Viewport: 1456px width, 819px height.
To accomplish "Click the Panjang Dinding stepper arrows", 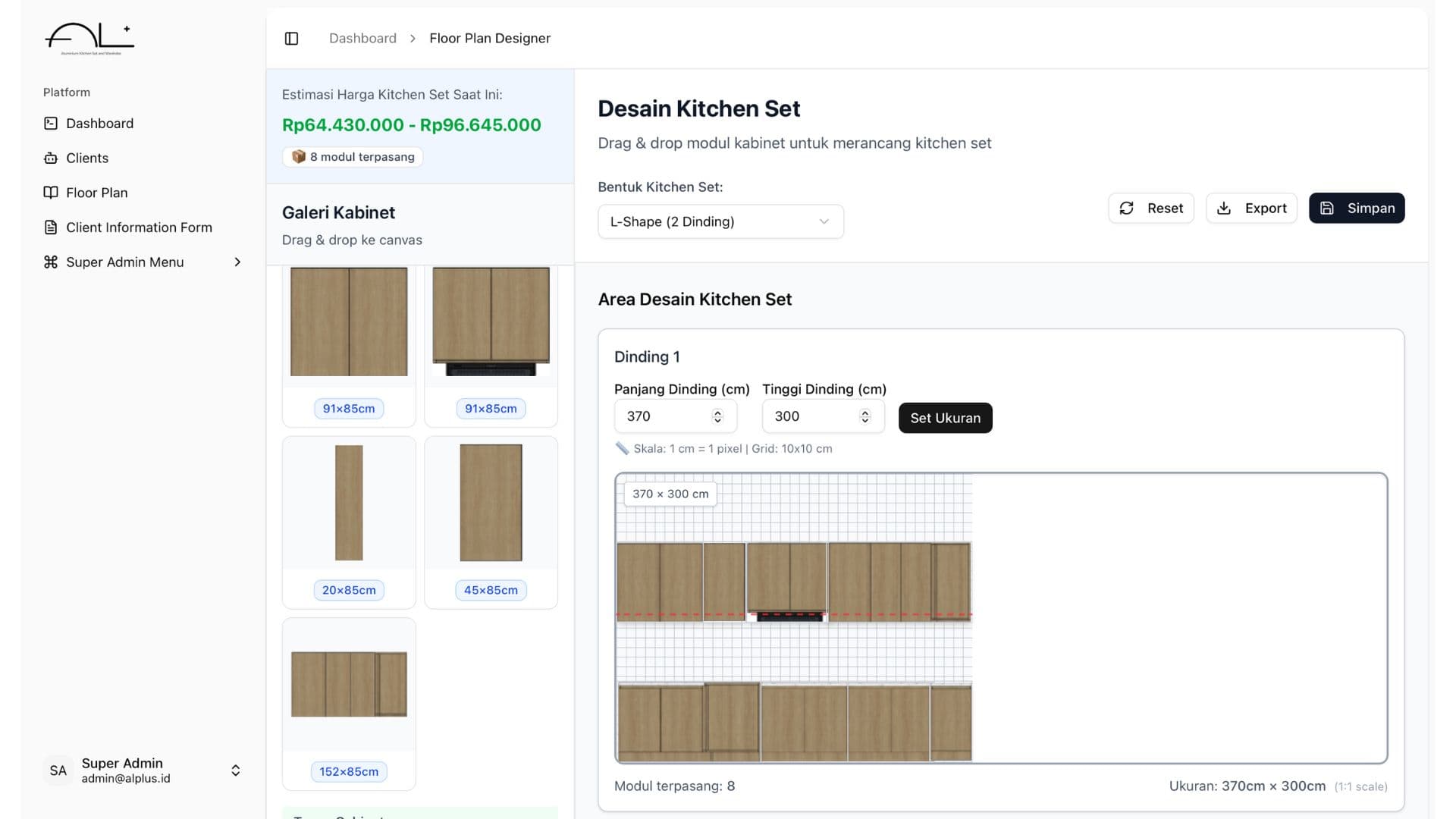I will click(717, 416).
